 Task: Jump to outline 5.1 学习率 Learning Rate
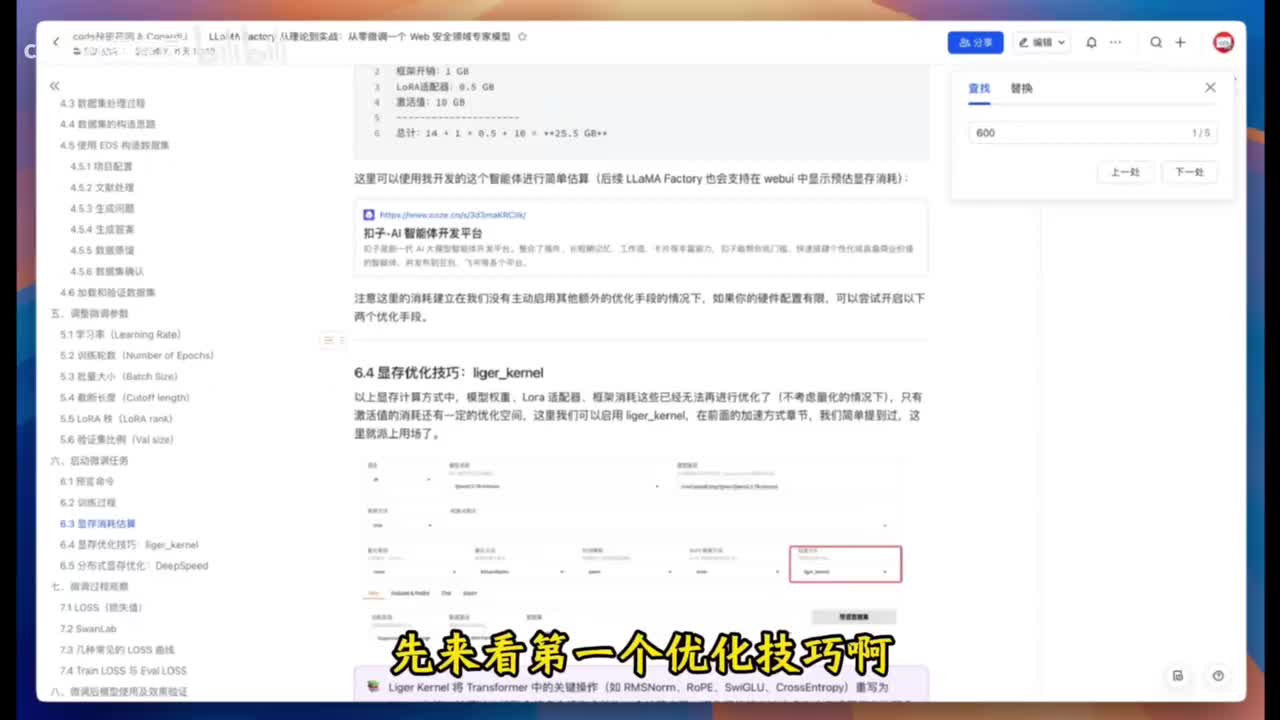coord(120,334)
